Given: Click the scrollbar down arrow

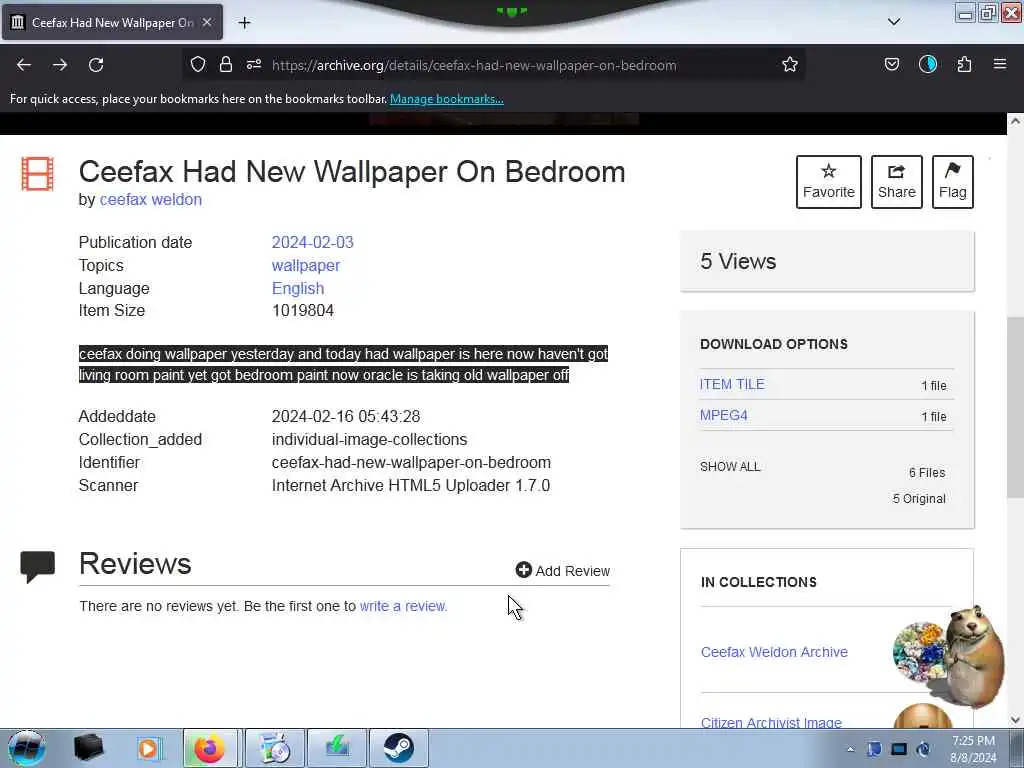Looking at the screenshot, I should click(1015, 720).
